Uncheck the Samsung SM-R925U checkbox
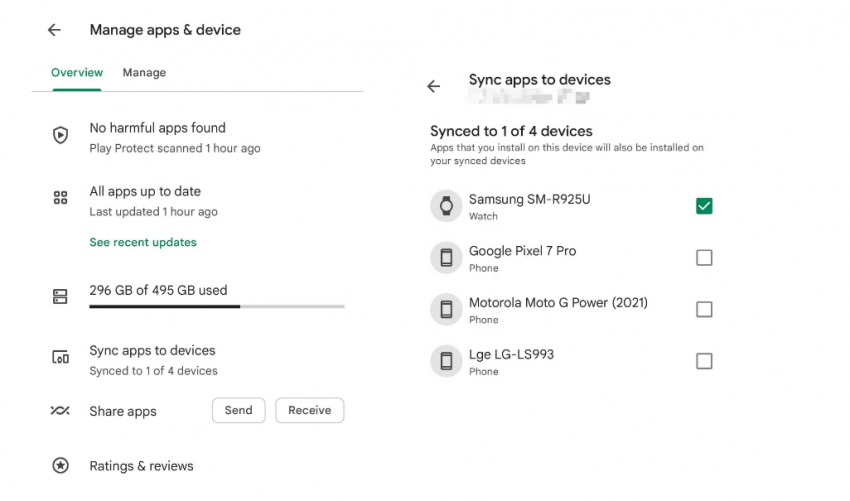This screenshot has height=501, width=850. point(704,206)
